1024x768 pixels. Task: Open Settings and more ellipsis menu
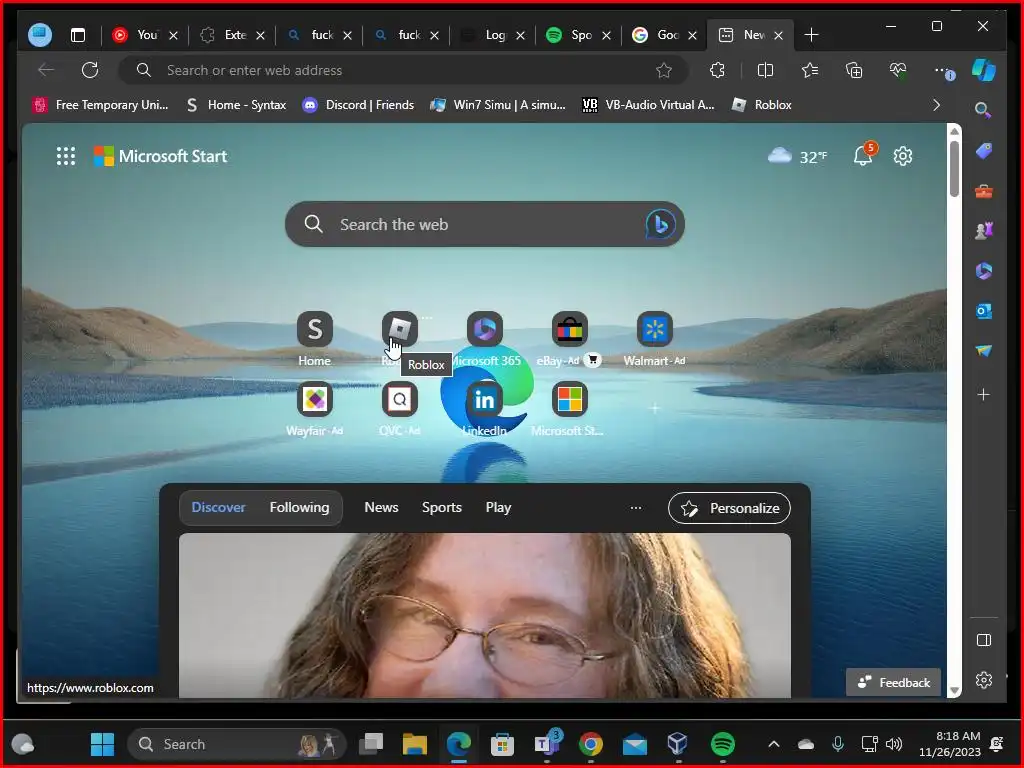point(943,71)
